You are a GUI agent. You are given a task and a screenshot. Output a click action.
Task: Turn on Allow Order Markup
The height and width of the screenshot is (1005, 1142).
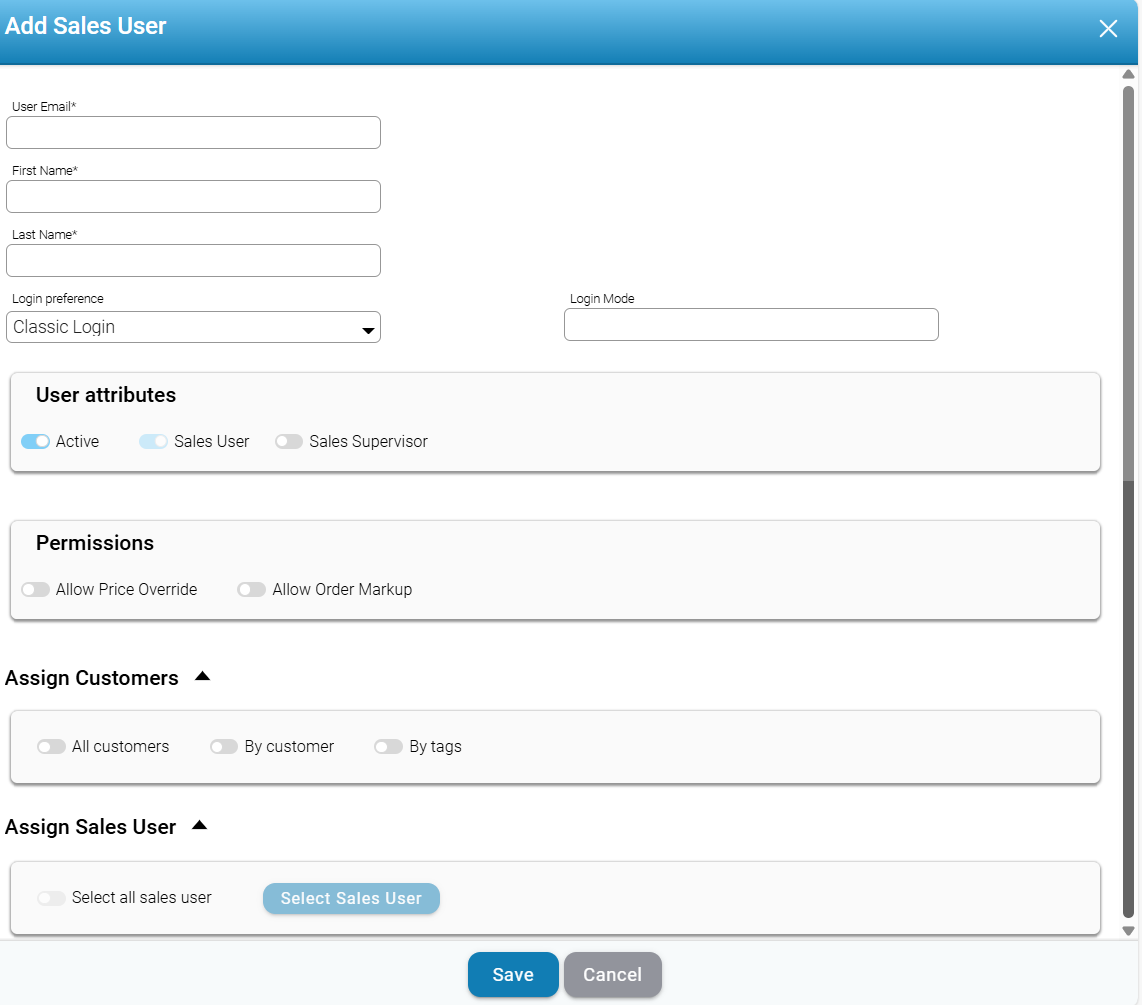pyautogui.click(x=251, y=589)
